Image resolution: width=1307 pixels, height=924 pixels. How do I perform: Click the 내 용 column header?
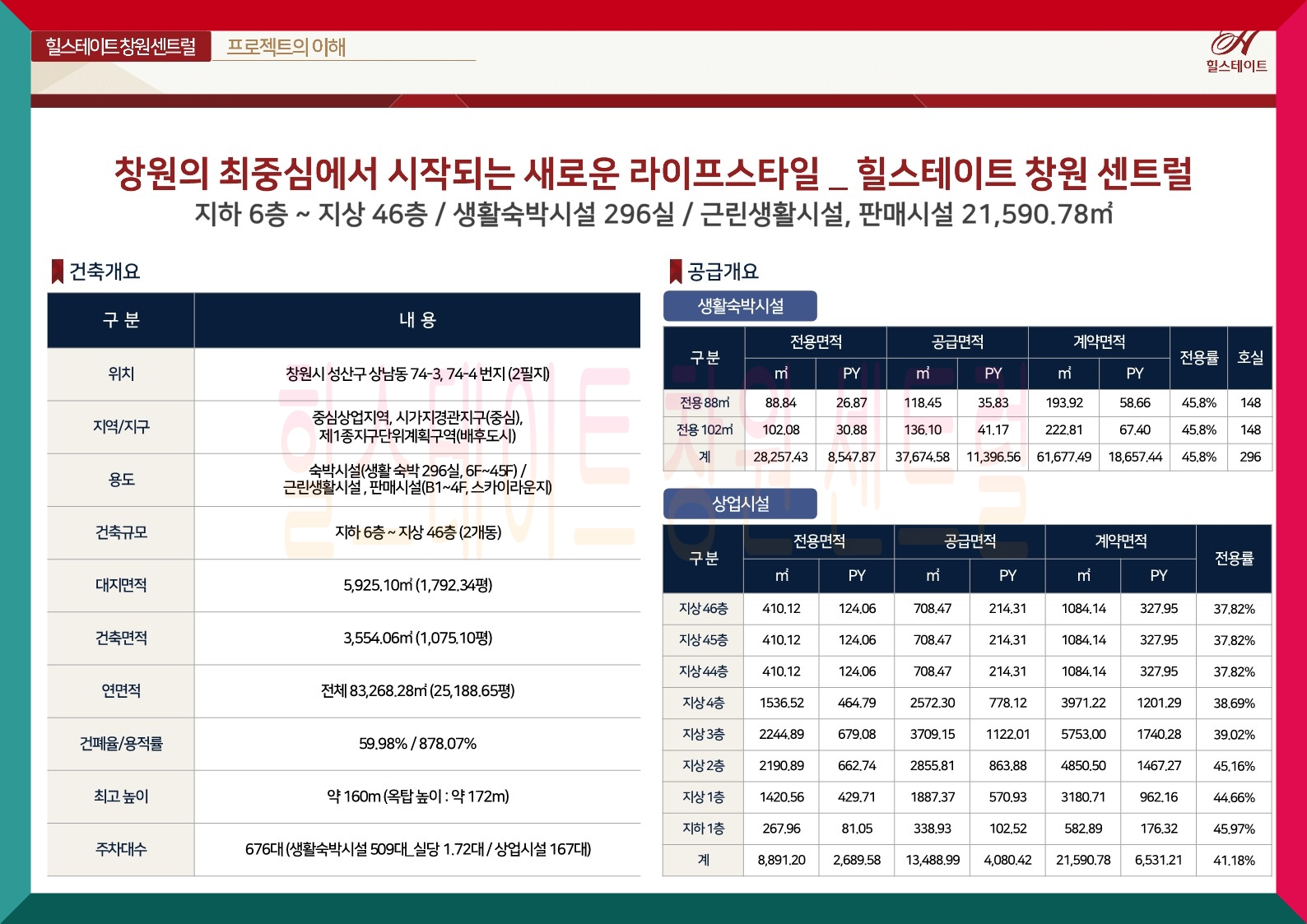pyautogui.click(x=417, y=320)
